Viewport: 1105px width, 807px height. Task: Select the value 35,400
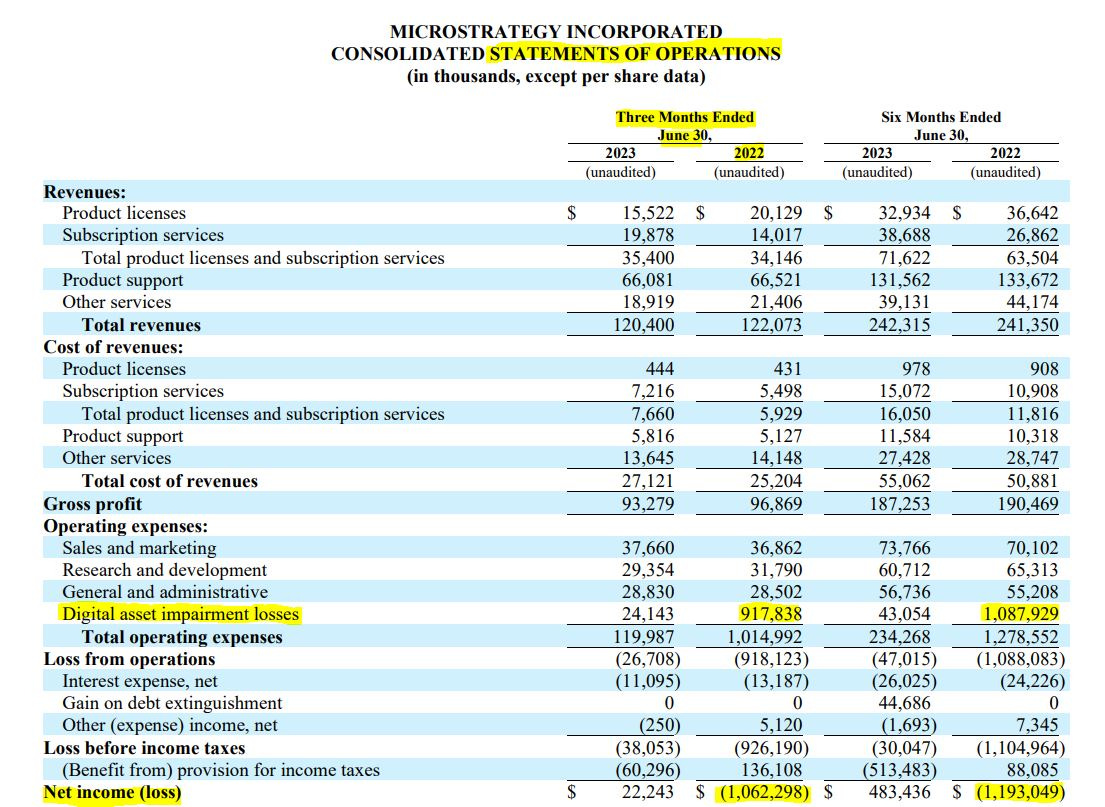[648, 258]
